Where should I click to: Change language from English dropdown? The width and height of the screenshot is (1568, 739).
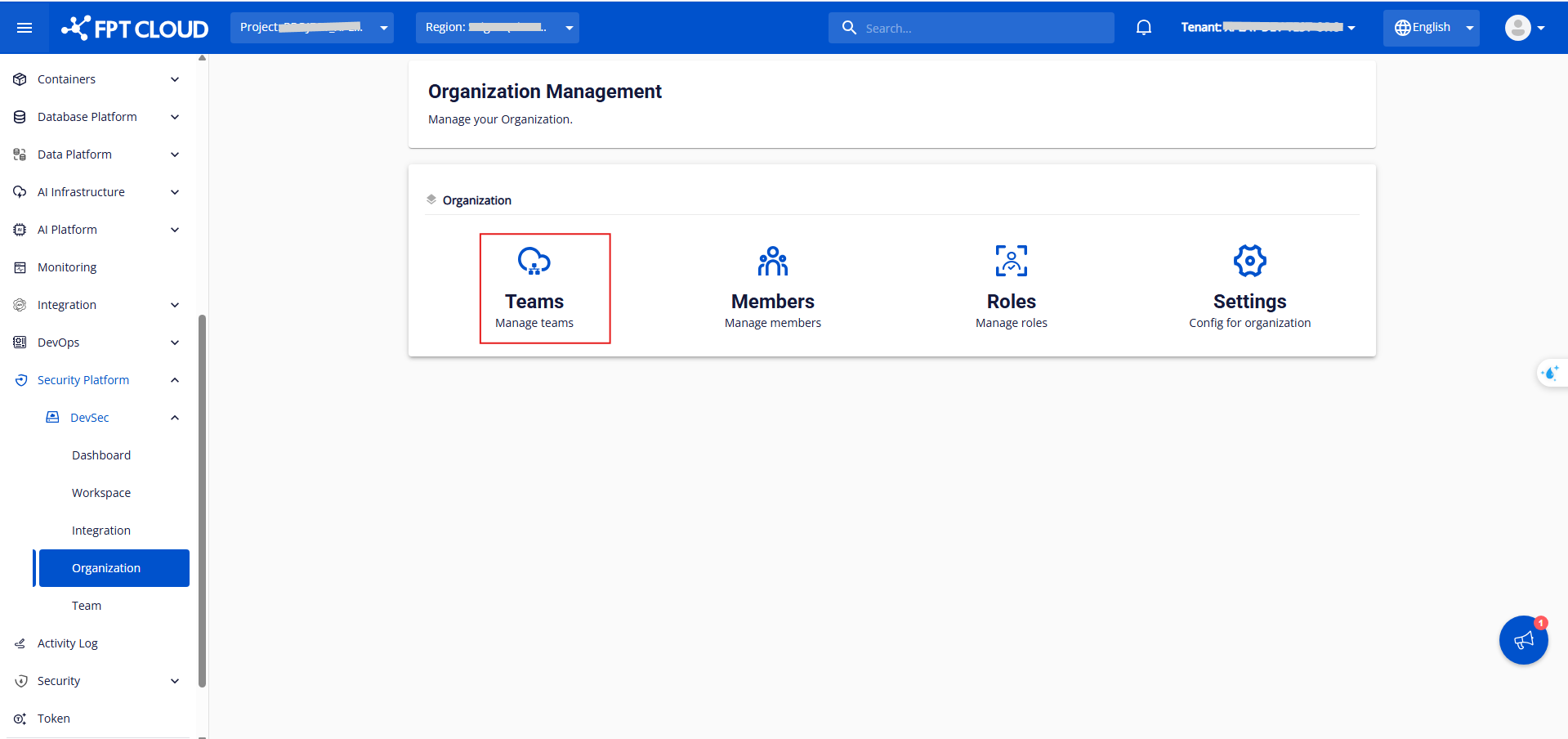point(1431,28)
